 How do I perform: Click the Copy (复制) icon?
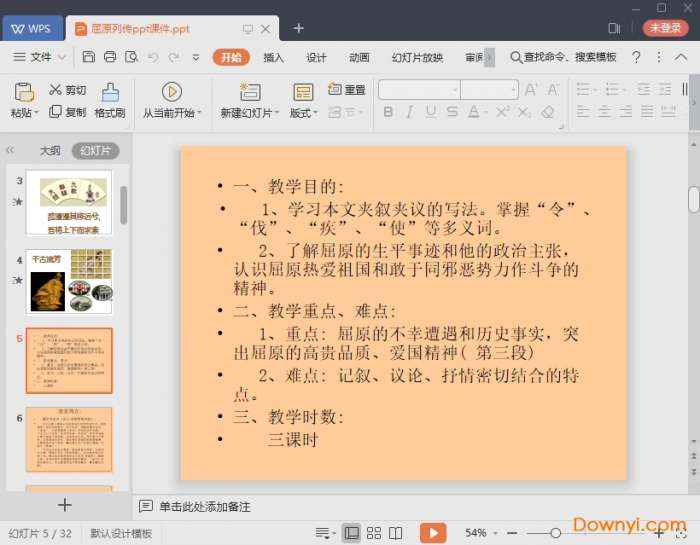(x=55, y=113)
